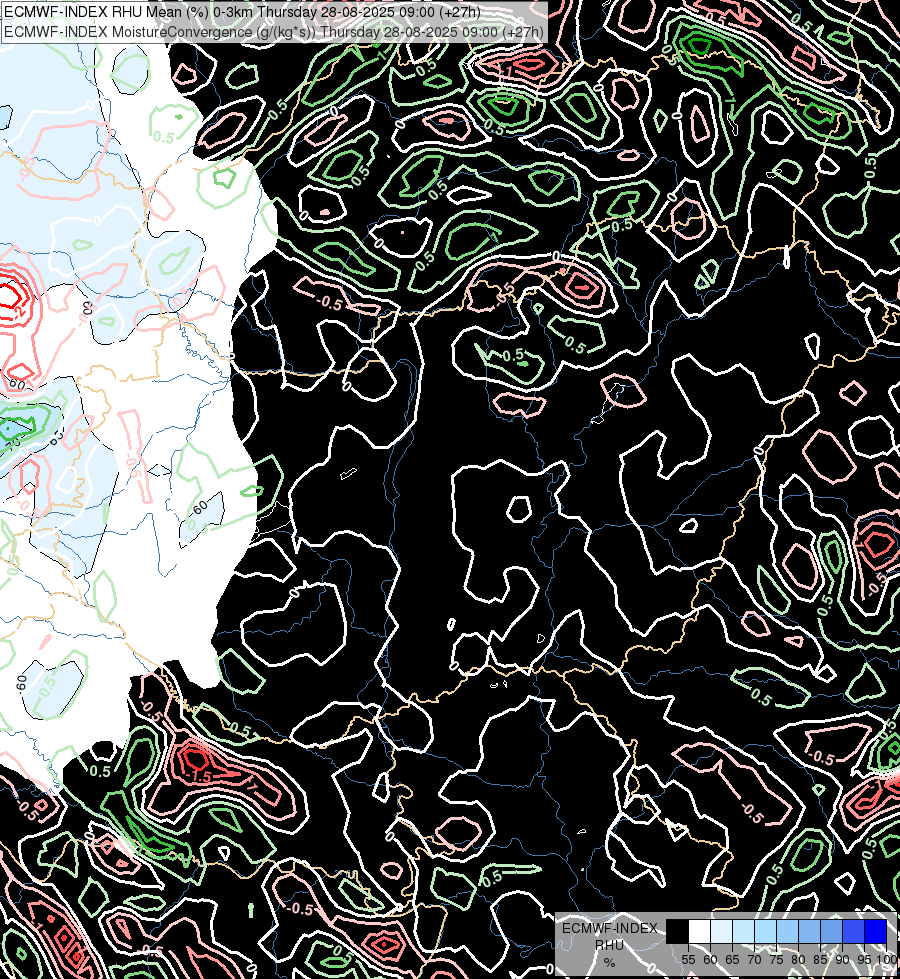Click the 75–80% legend color swatch
900x979 pixels.
tap(788, 932)
